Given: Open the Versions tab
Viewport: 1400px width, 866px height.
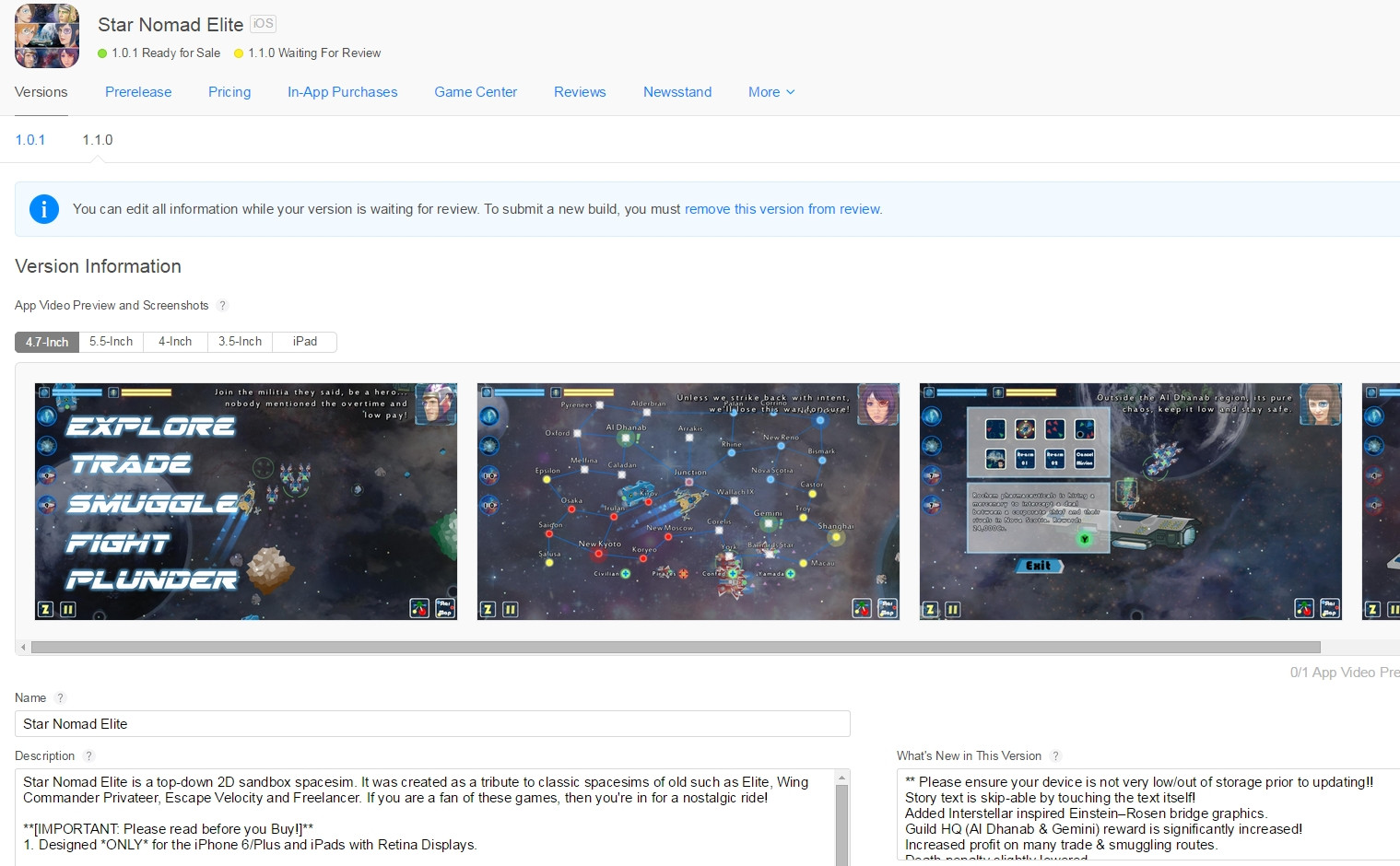Looking at the screenshot, I should coord(41,92).
